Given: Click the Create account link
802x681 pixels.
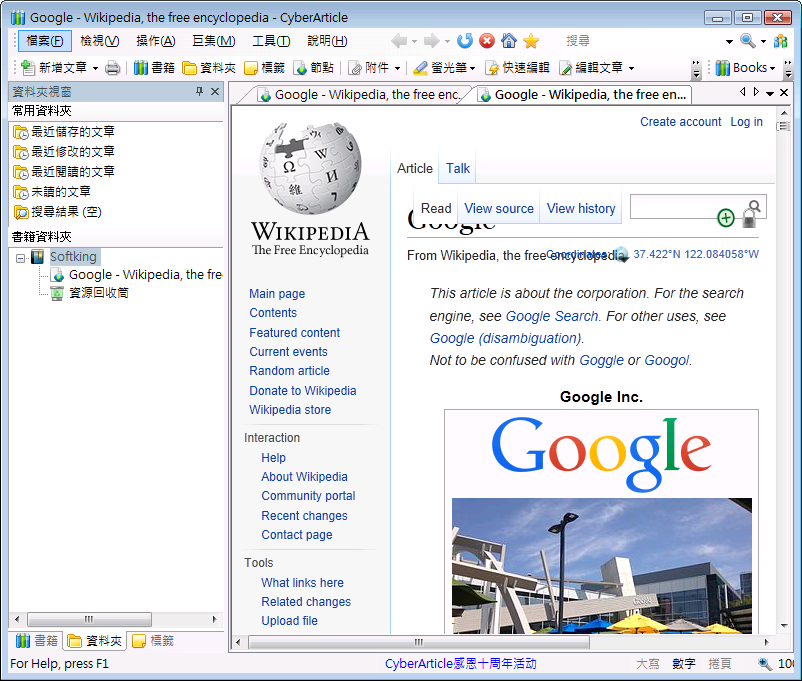Looking at the screenshot, I should (680, 122).
